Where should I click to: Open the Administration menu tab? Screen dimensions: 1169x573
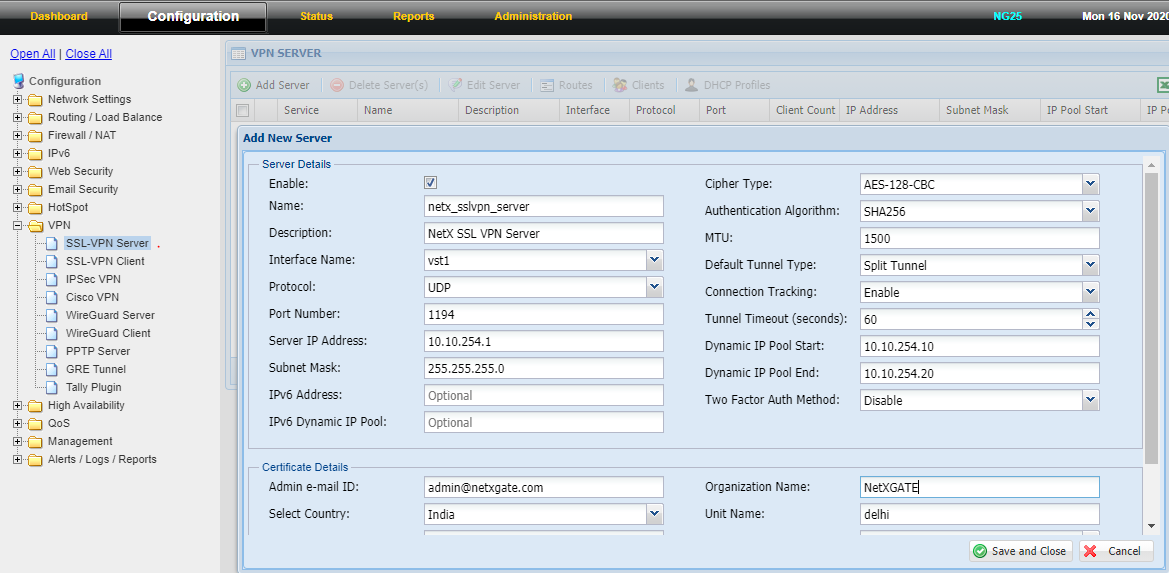[533, 16]
